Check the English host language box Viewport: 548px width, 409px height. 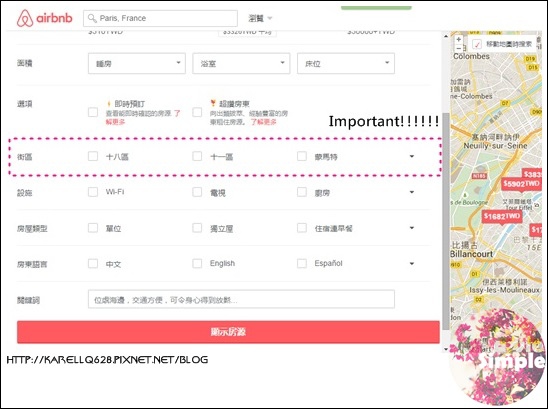click(197, 263)
